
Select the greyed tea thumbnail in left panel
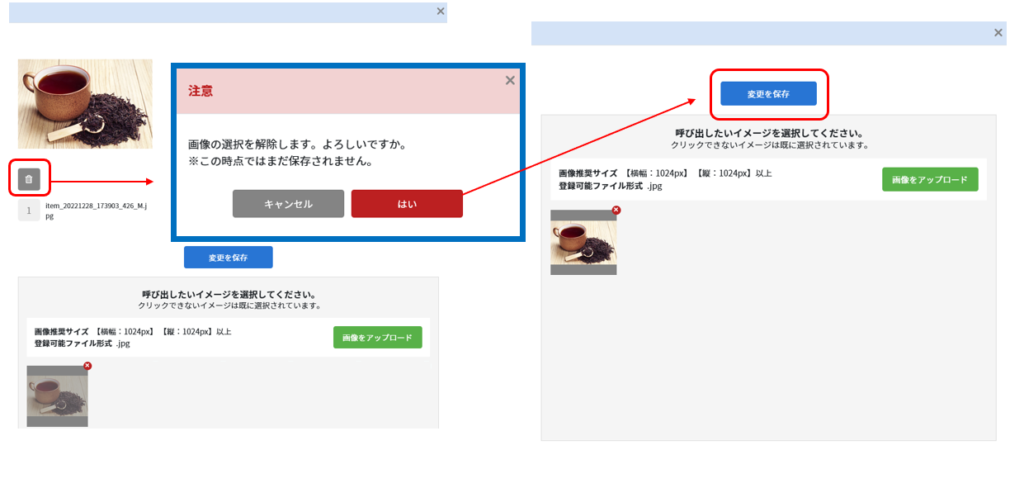(57, 396)
